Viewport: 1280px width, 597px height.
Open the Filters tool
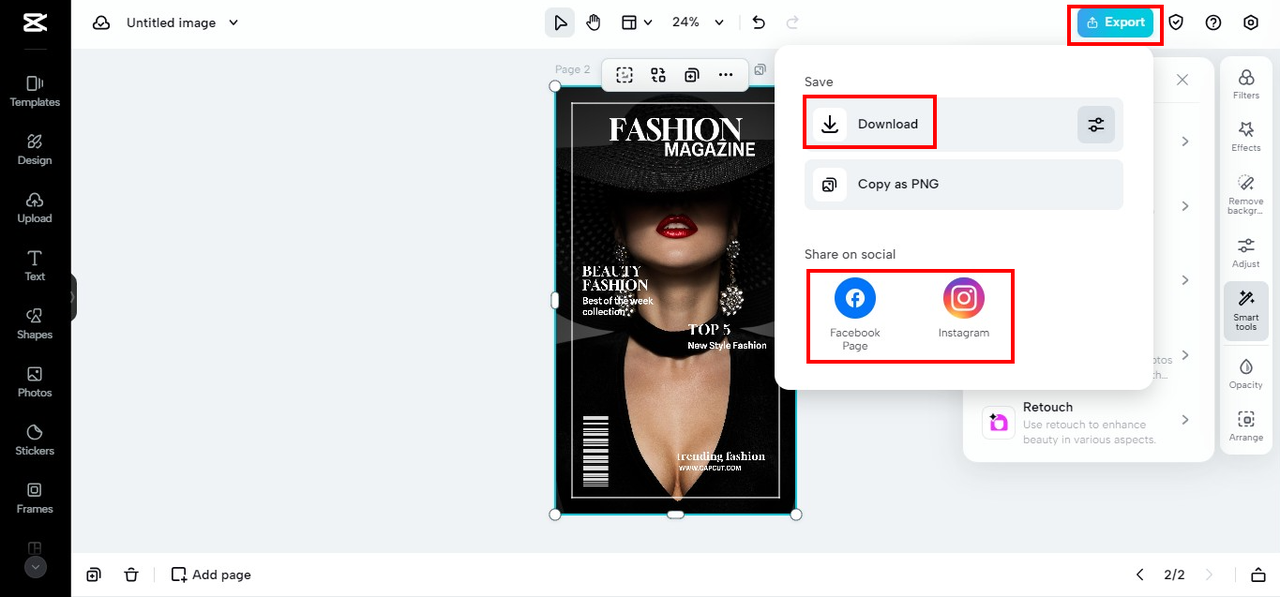(x=1246, y=84)
